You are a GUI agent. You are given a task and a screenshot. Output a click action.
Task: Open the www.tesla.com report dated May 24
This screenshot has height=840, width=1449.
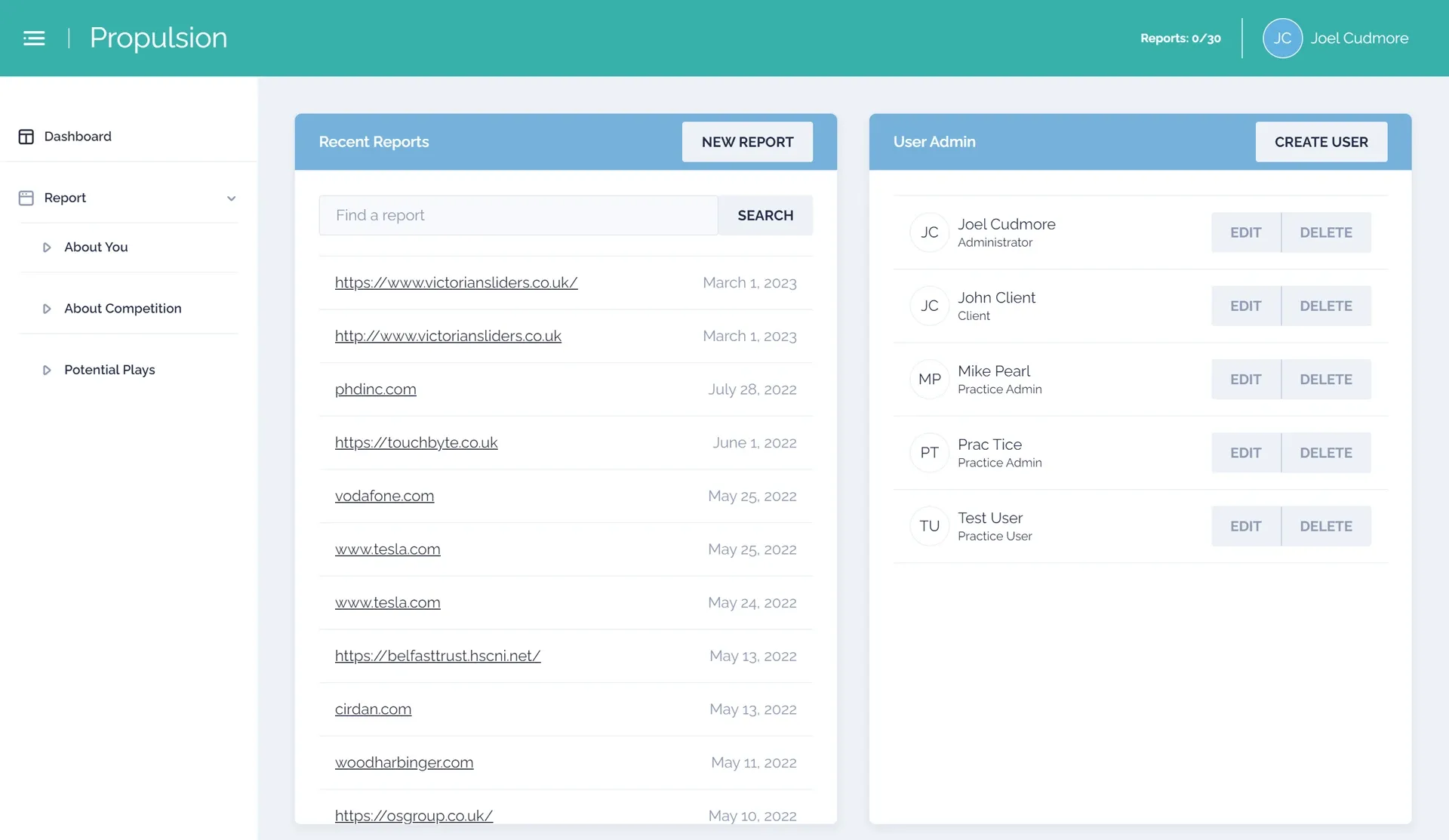pyautogui.click(x=387, y=602)
